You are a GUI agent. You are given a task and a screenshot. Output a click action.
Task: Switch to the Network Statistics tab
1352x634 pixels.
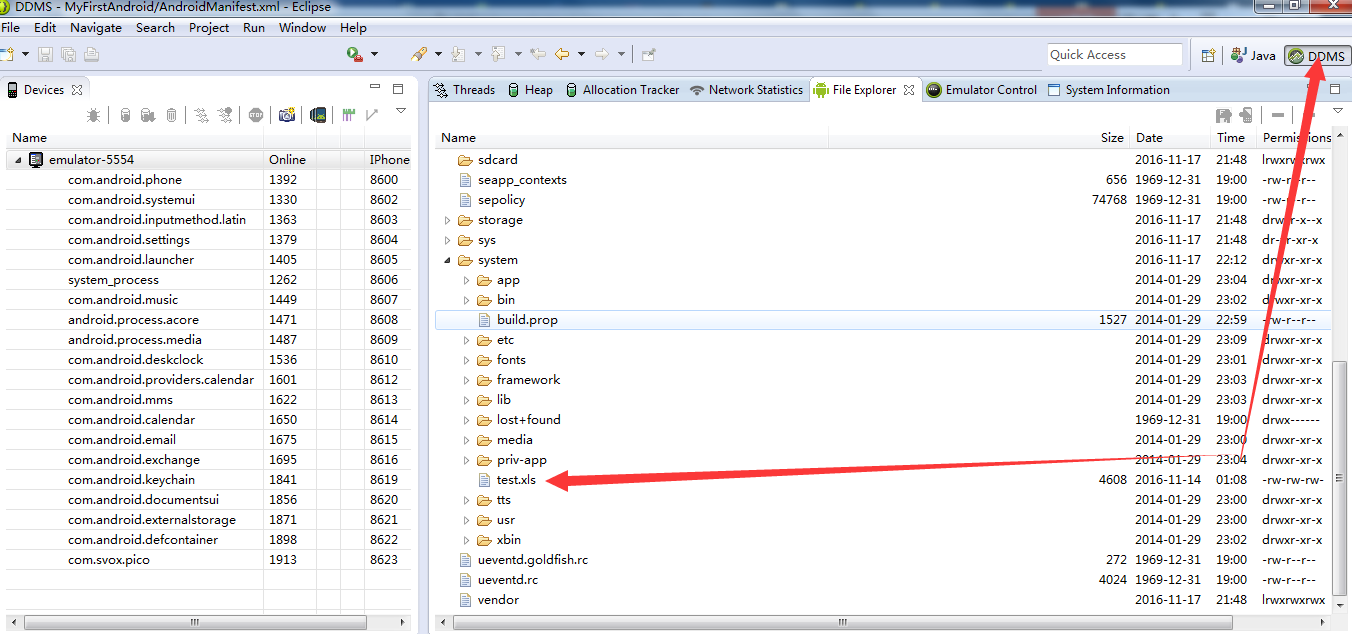[x=746, y=90]
